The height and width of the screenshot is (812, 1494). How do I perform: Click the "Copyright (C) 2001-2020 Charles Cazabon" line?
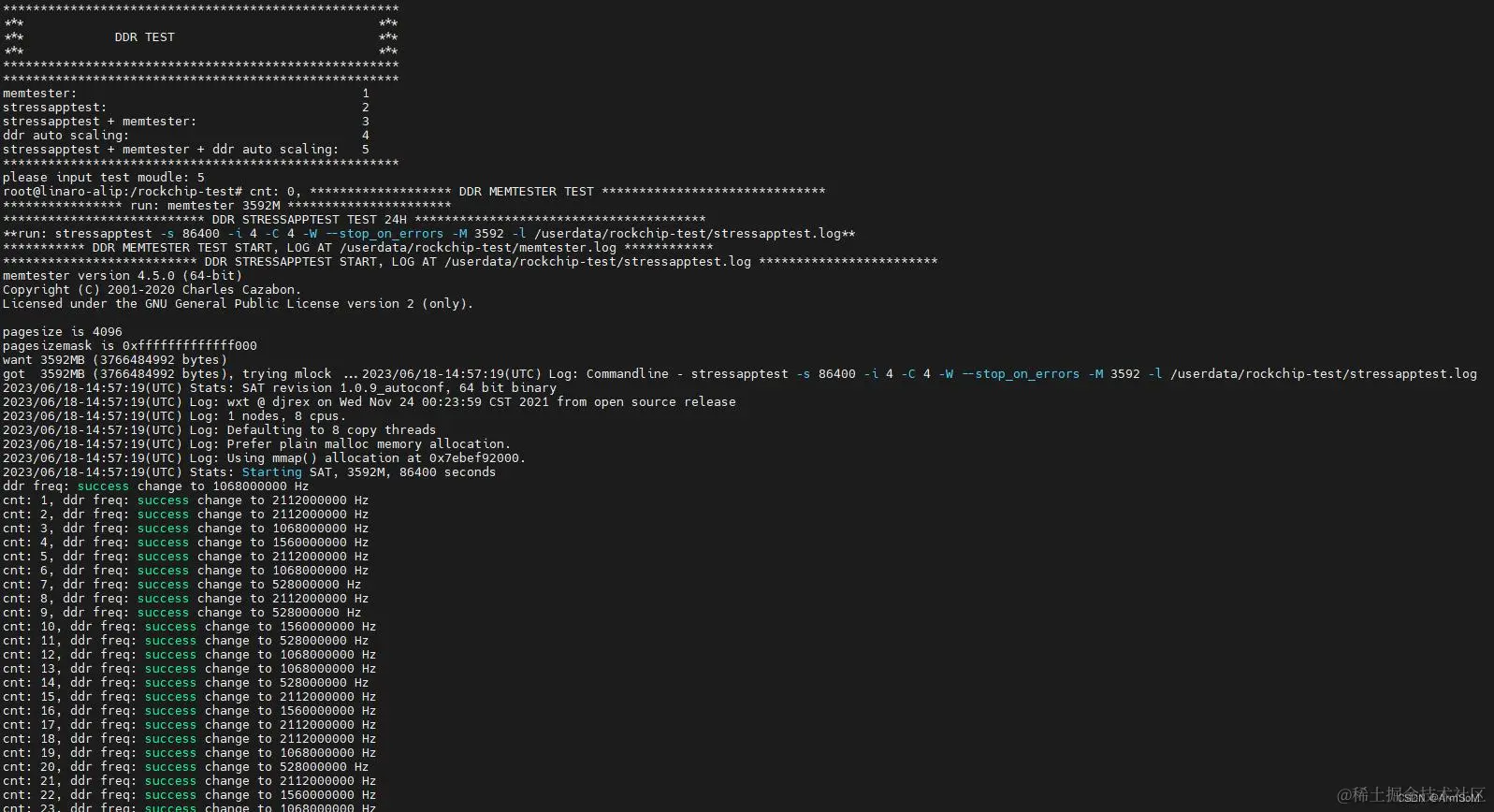tap(152, 290)
